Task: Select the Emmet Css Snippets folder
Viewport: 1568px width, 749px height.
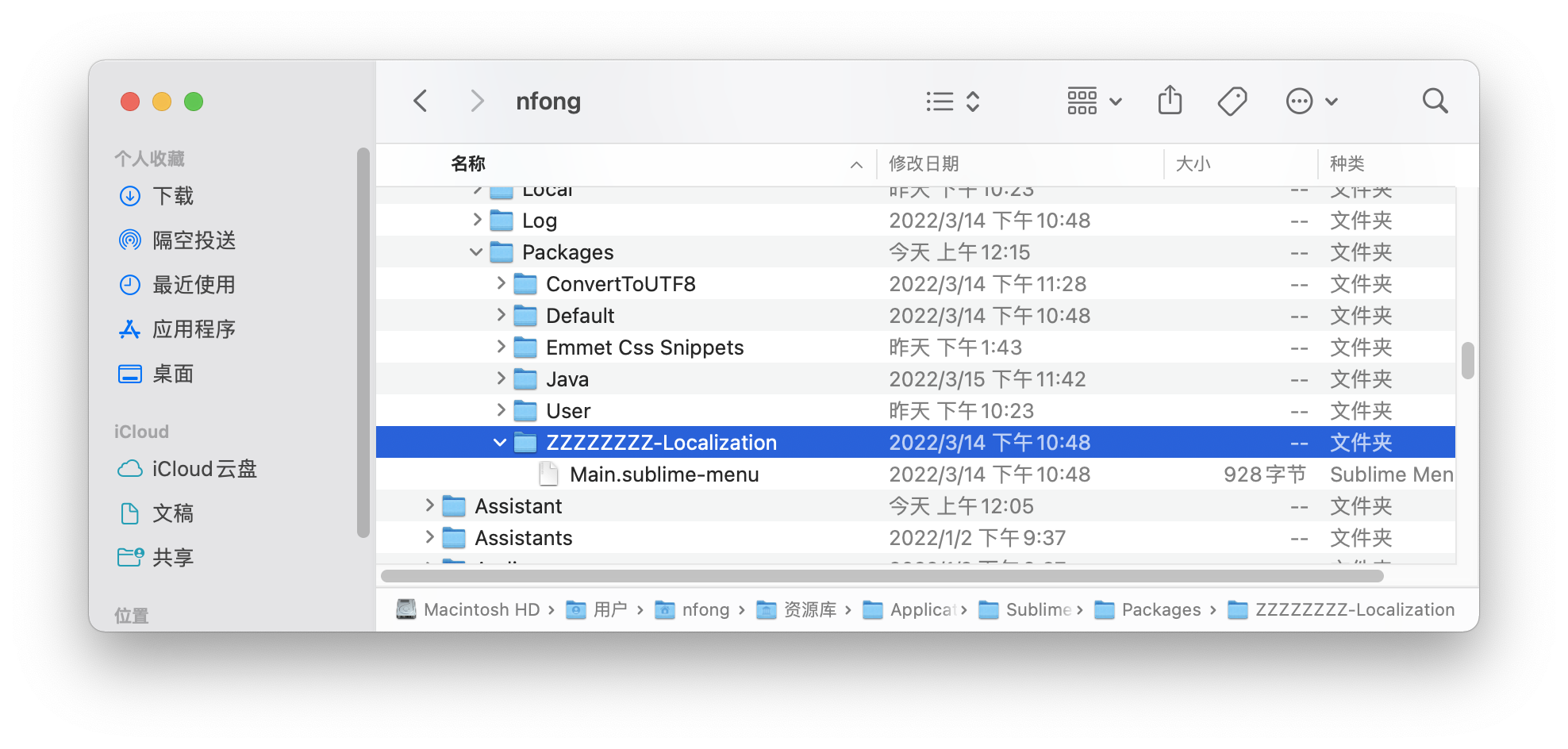Action: point(644,348)
